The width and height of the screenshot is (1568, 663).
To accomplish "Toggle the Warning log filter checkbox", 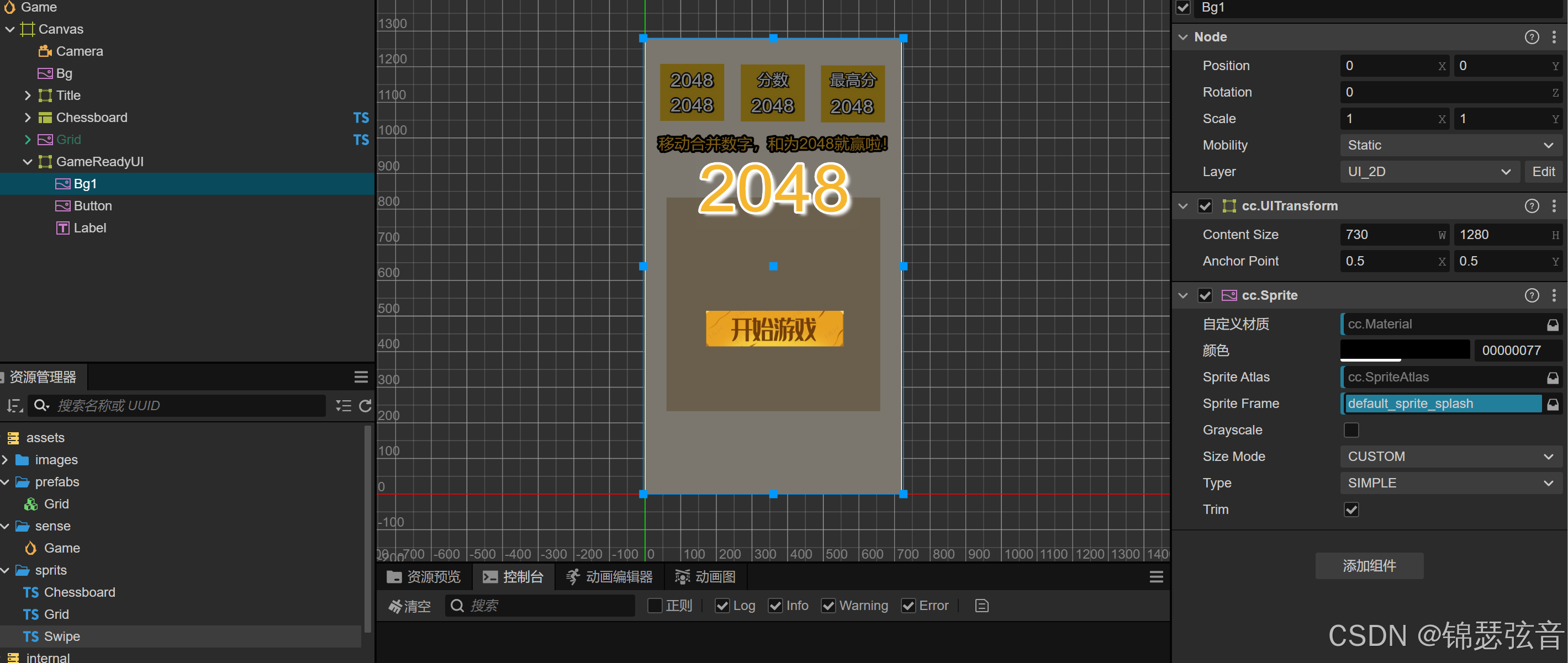I will point(828,606).
